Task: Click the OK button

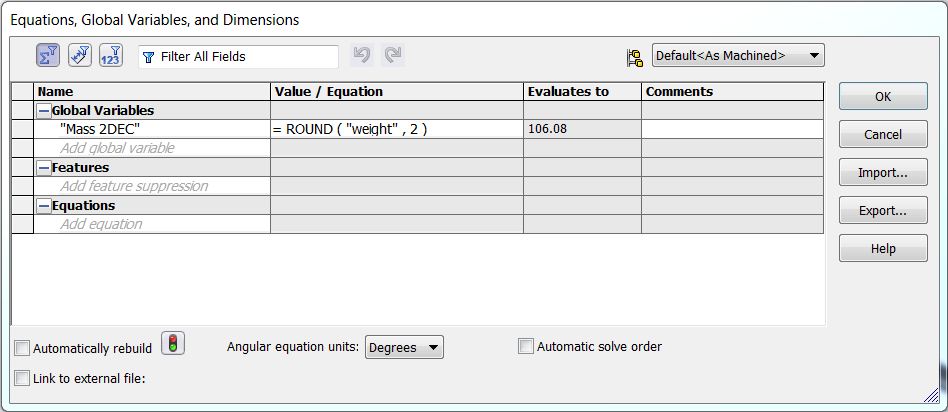Action: pyautogui.click(x=883, y=96)
